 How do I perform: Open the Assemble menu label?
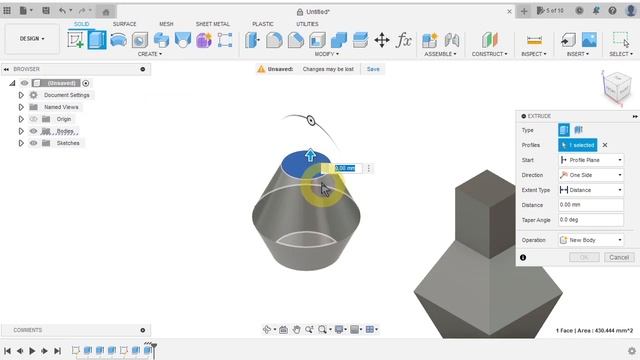click(440, 54)
